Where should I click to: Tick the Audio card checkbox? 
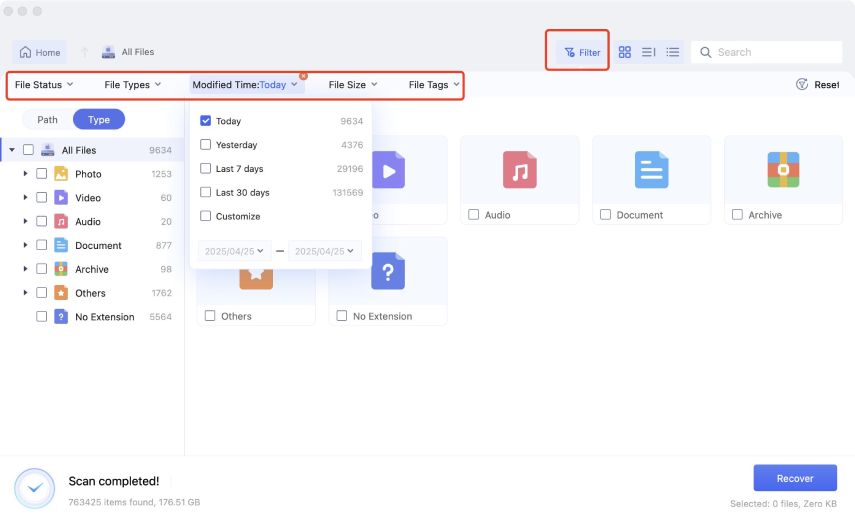(474, 214)
